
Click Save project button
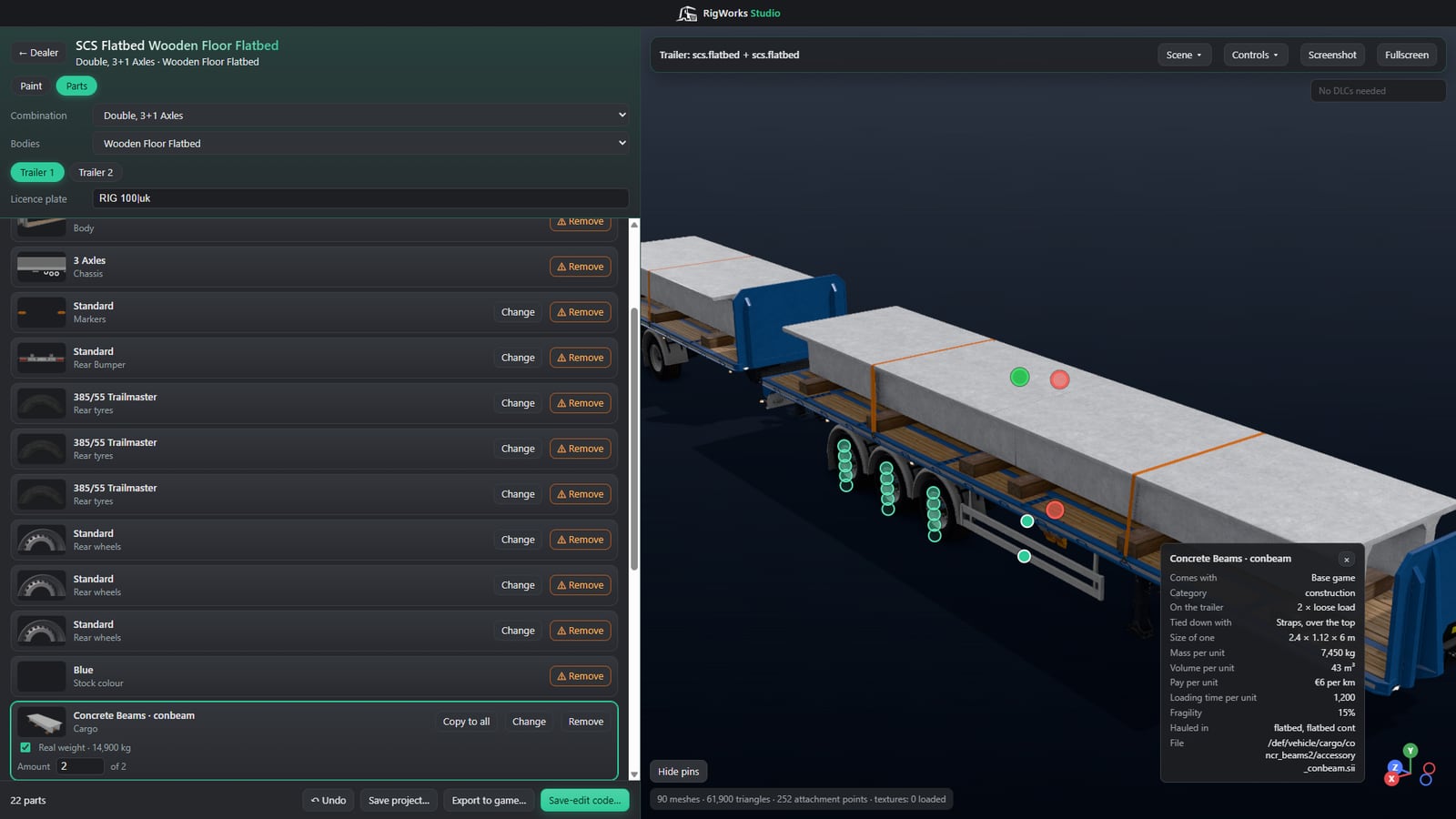(x=399, y=800)
